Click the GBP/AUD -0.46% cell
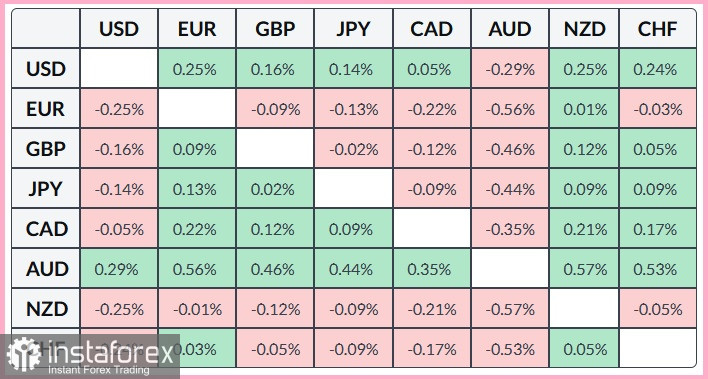The height and width of the screenshot is (379, 708). click(x=510, y=149)
